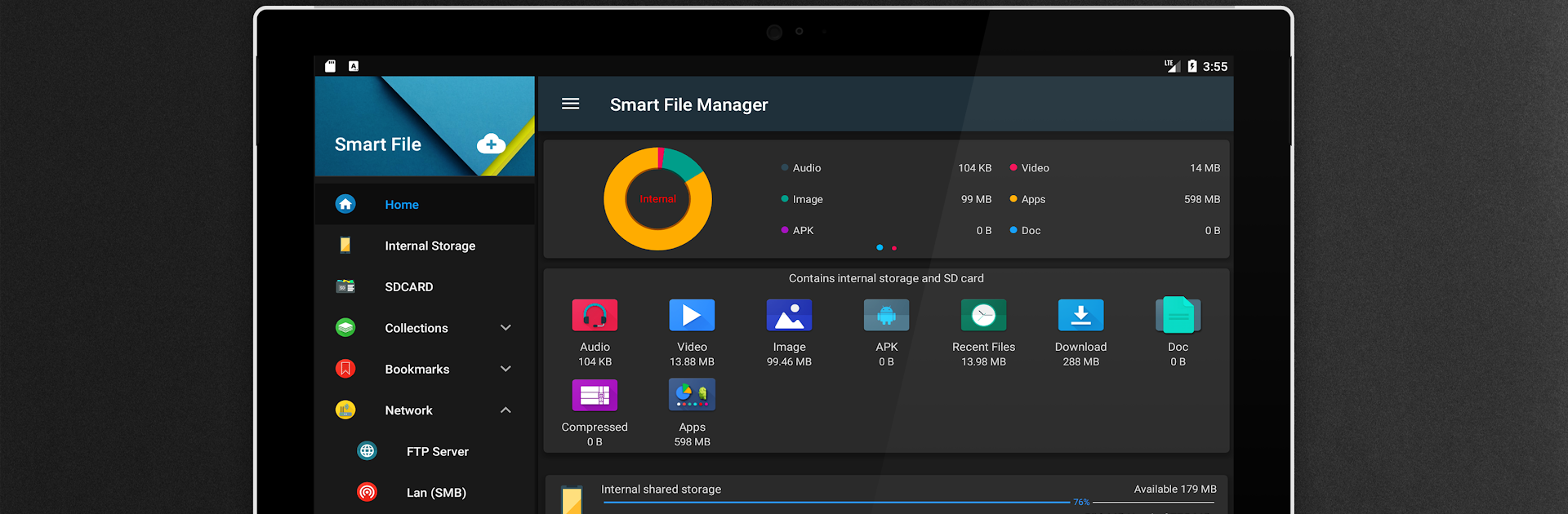Open the APK category folder

click(x=886, y=333)
